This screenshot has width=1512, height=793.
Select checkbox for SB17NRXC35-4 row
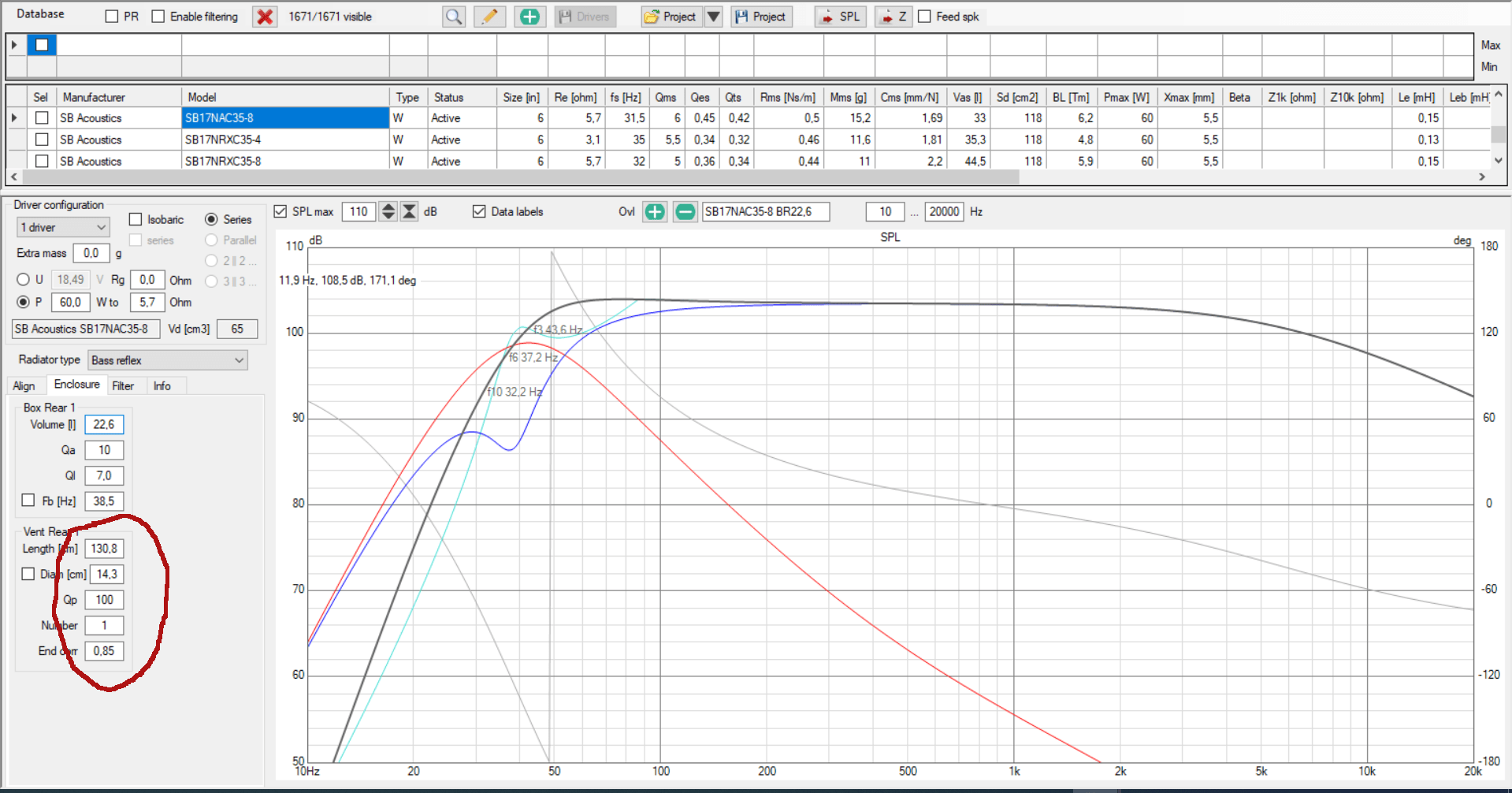point(42,140)
